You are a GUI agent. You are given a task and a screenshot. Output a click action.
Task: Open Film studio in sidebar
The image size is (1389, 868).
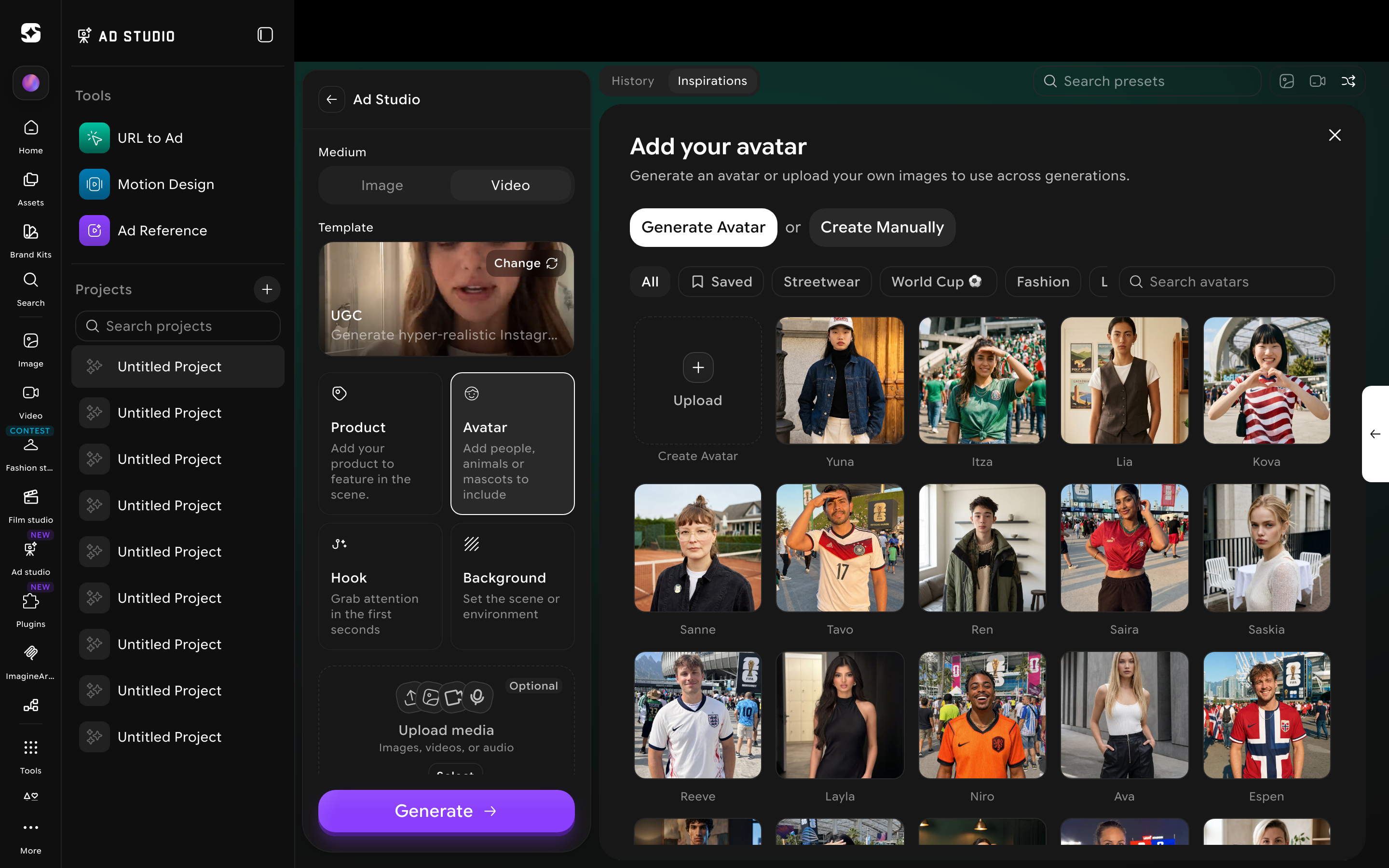[x=30, y=506]
